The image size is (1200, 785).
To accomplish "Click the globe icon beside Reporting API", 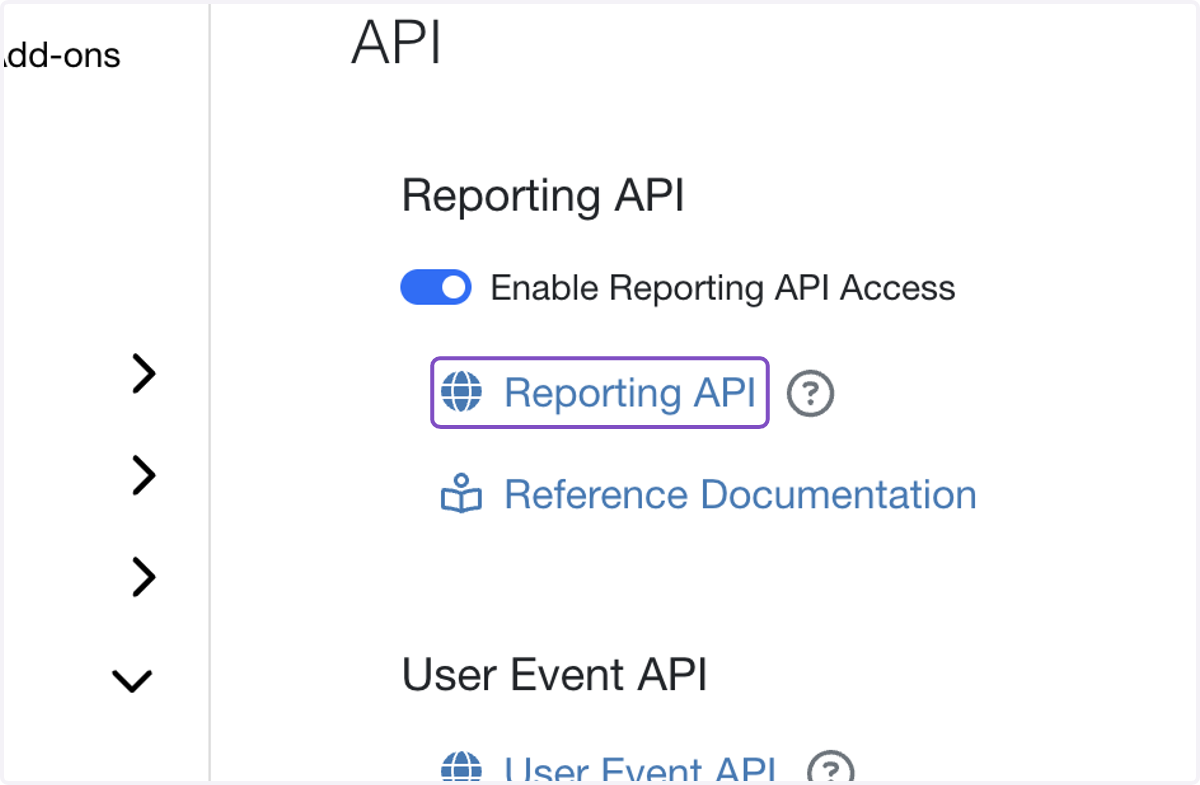I will click(461, 393).
